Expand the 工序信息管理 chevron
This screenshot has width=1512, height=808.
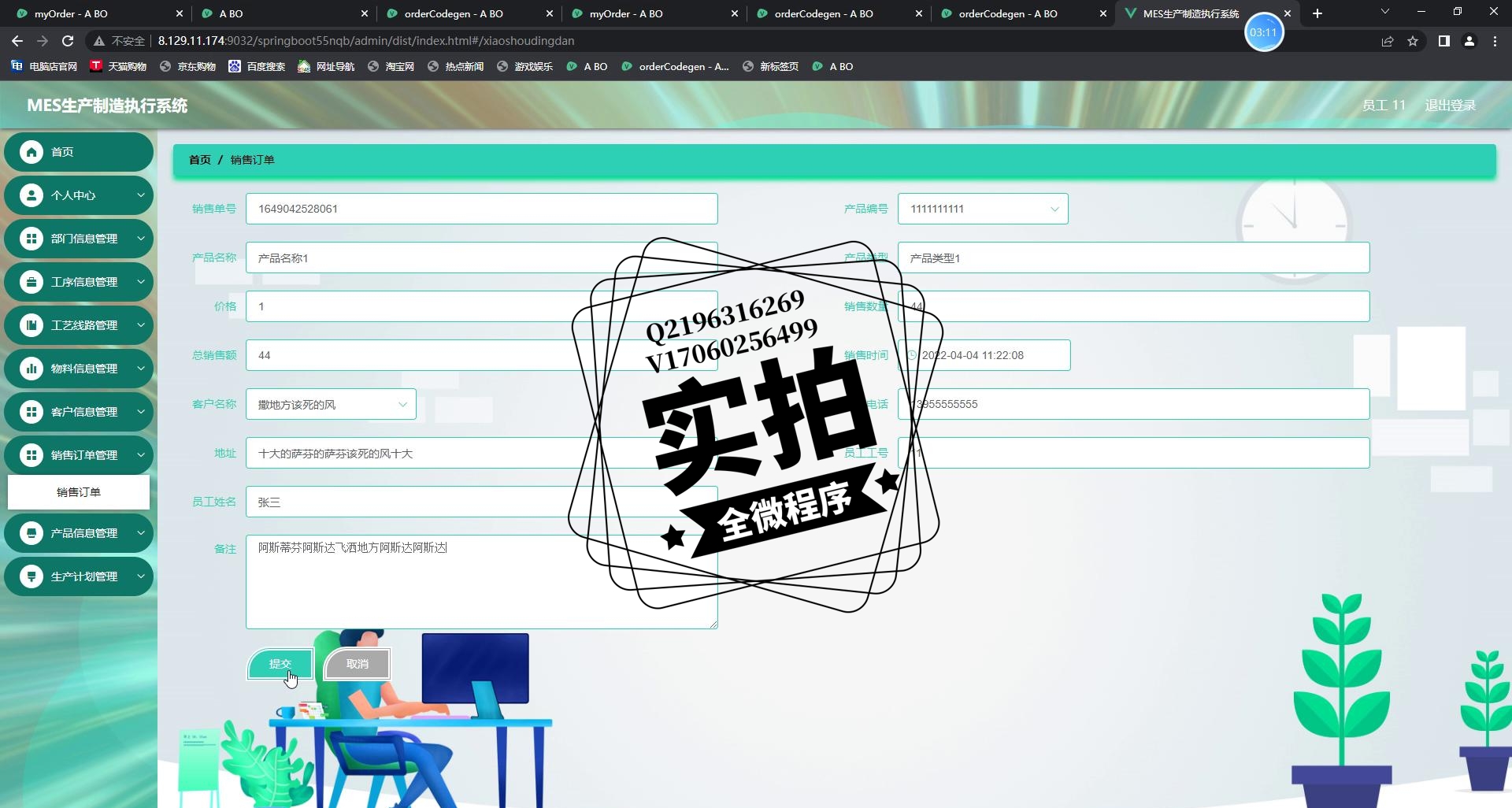coord(141,282)
